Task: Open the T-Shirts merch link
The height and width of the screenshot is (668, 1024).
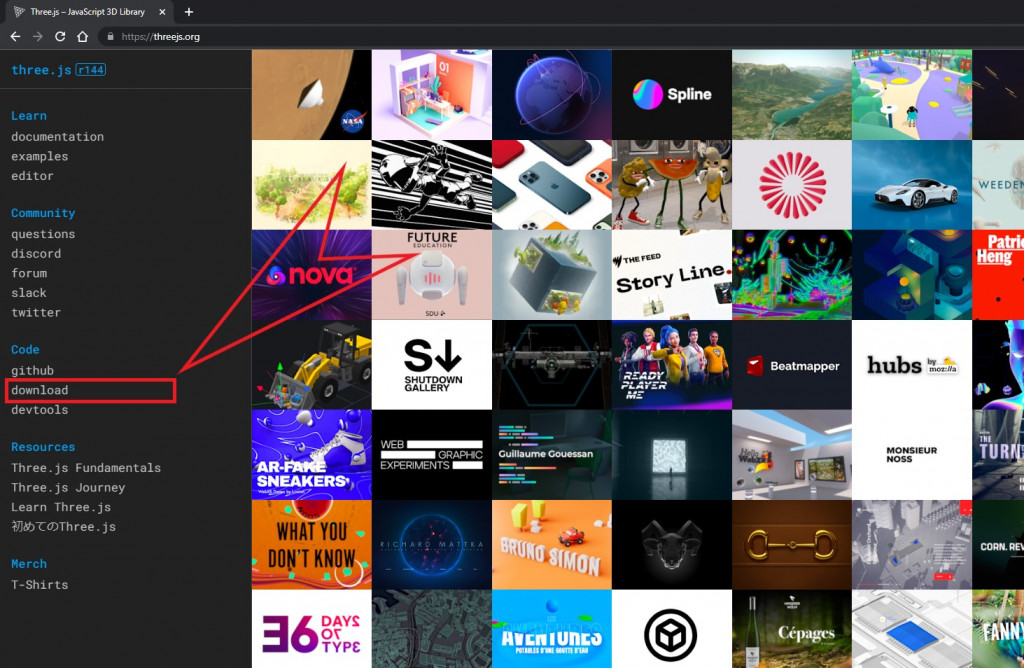Action: (x=40, y=584)
